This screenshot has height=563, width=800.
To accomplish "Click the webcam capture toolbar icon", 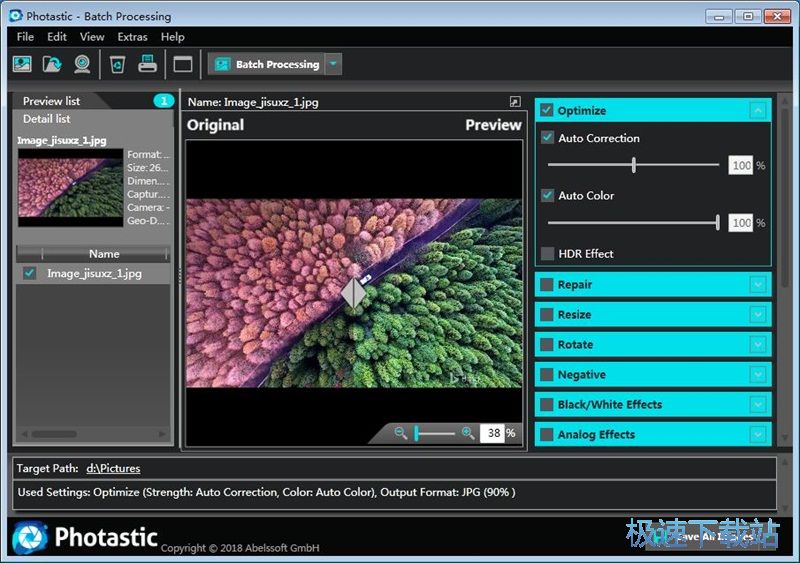I will click(x=82, y=64).
